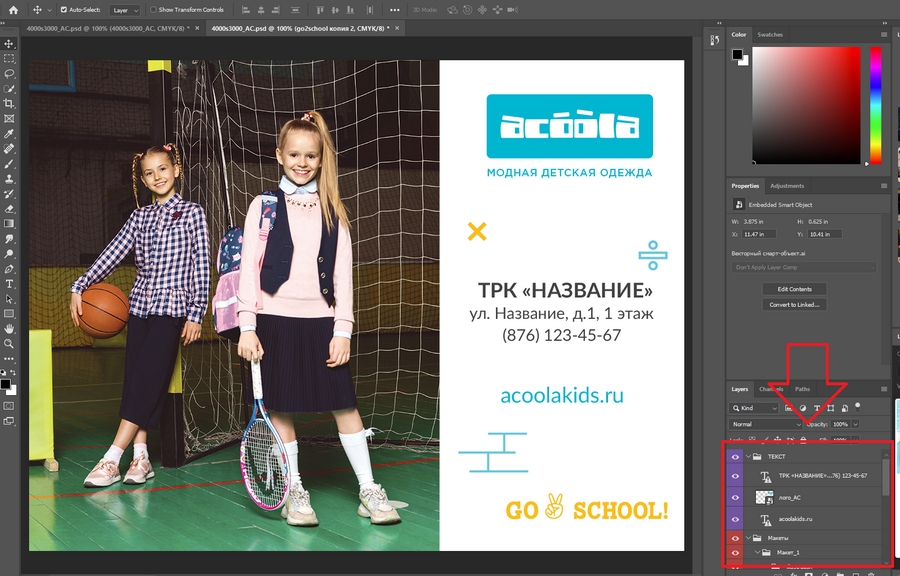Open Edit Toolbar three-dots in tool panel
The height and width of the screenshot is (576, 900).
[9, 359]
